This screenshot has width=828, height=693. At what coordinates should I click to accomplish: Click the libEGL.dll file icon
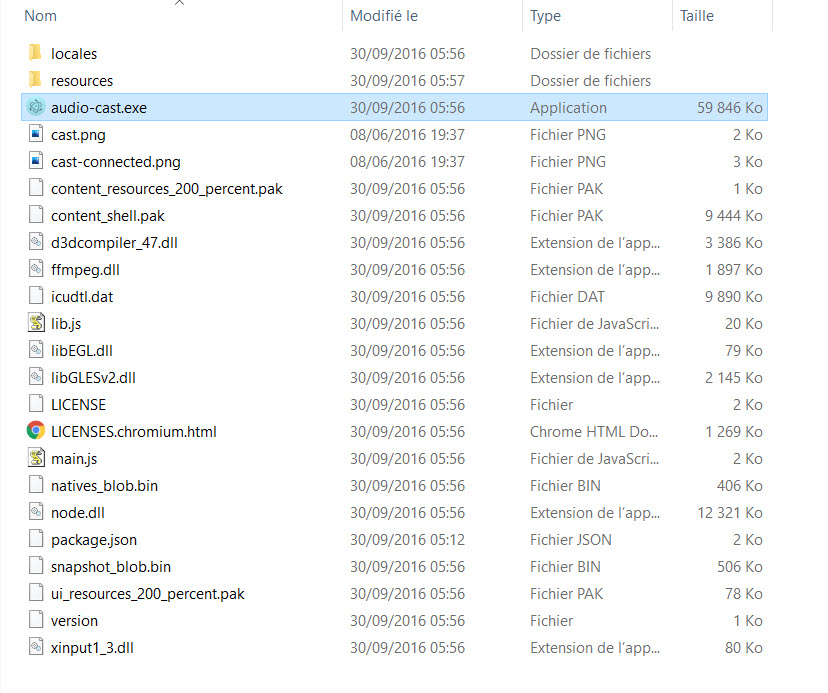coord(35,349)
